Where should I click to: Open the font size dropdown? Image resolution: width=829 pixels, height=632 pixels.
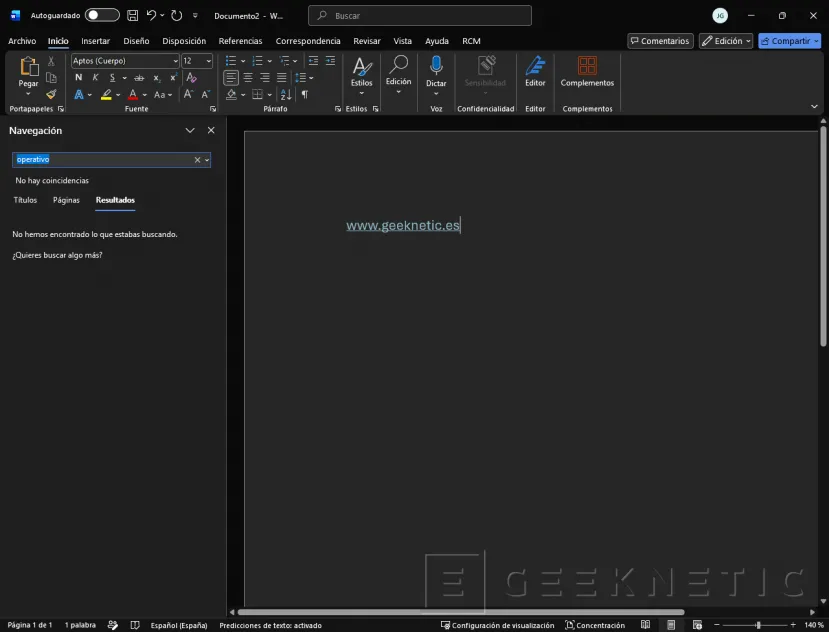[208, 61]
